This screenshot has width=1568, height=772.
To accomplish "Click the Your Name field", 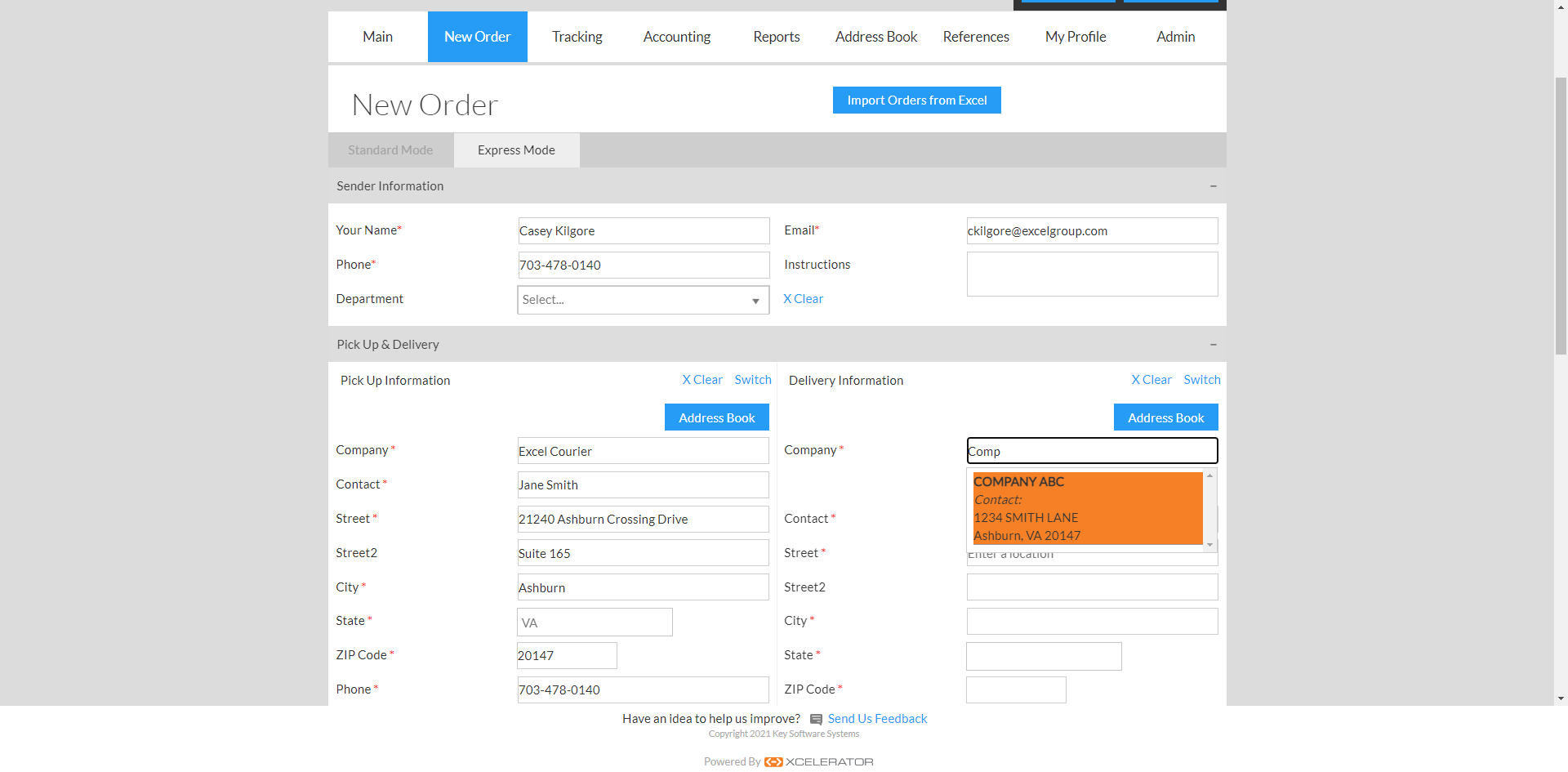I will pos(644,231).
